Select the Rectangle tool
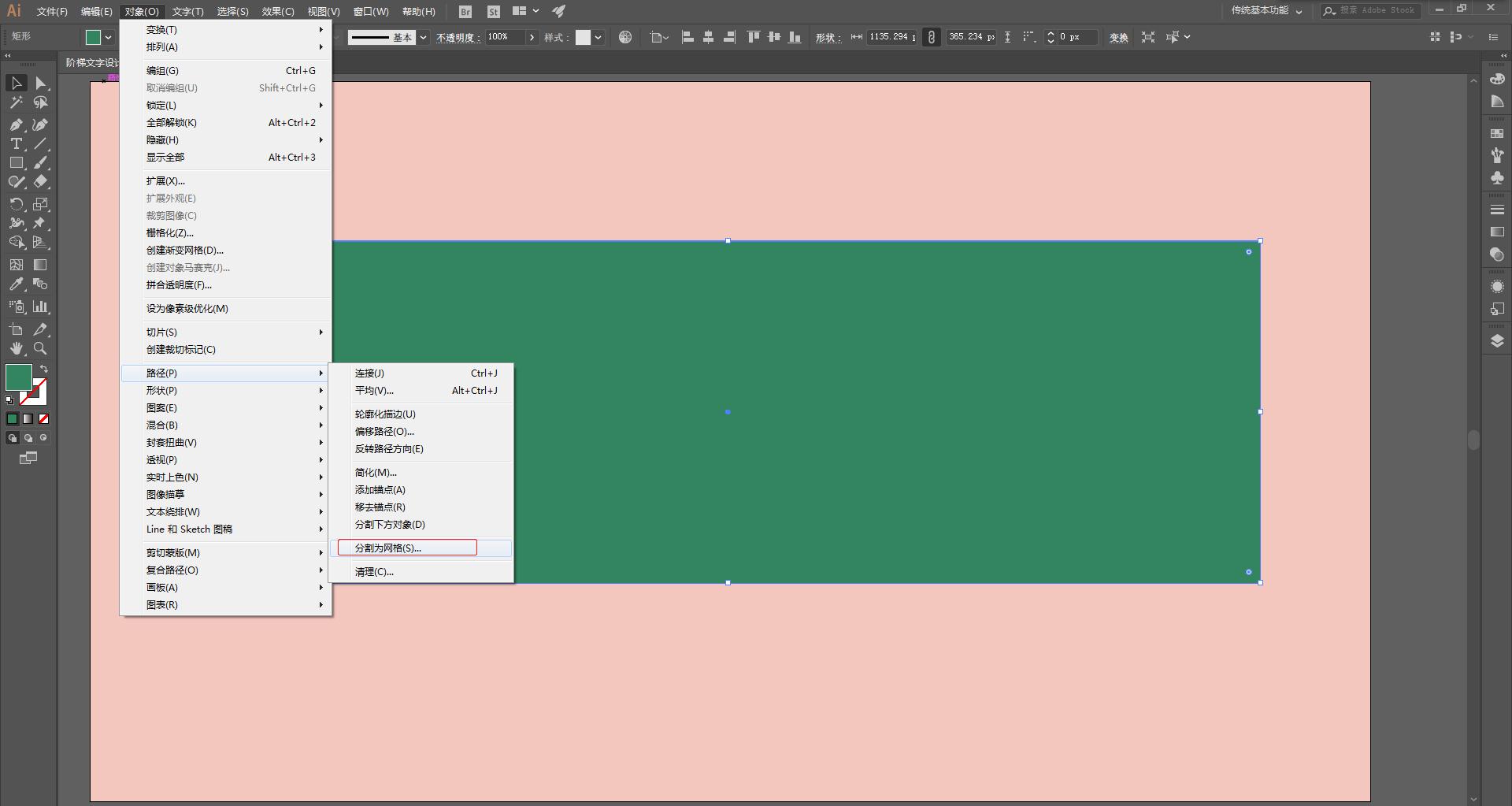The image size is (1512, 806). click(16, 163)
